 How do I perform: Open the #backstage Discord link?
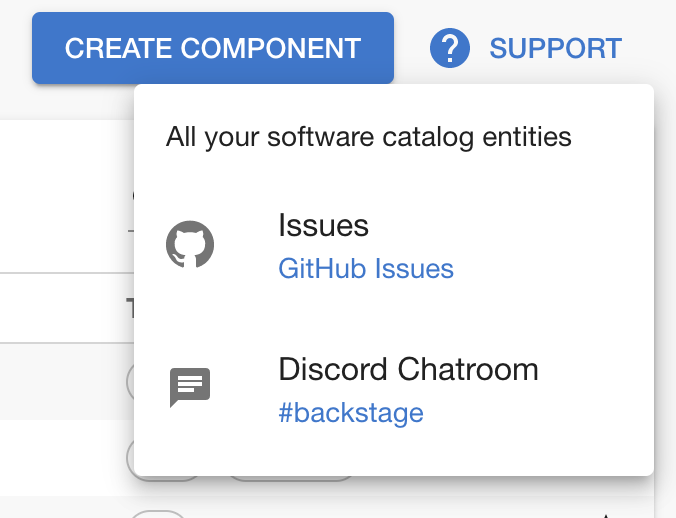[351, 413]
